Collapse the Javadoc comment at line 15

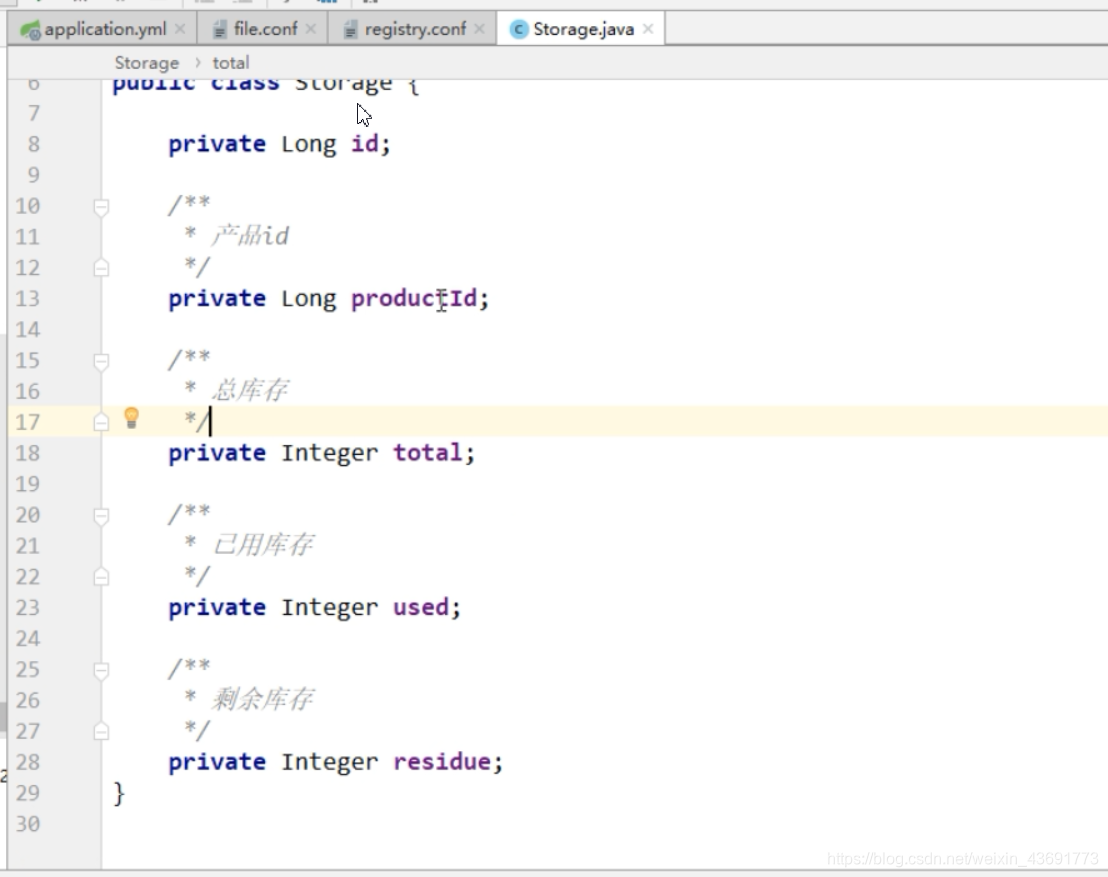101,362
